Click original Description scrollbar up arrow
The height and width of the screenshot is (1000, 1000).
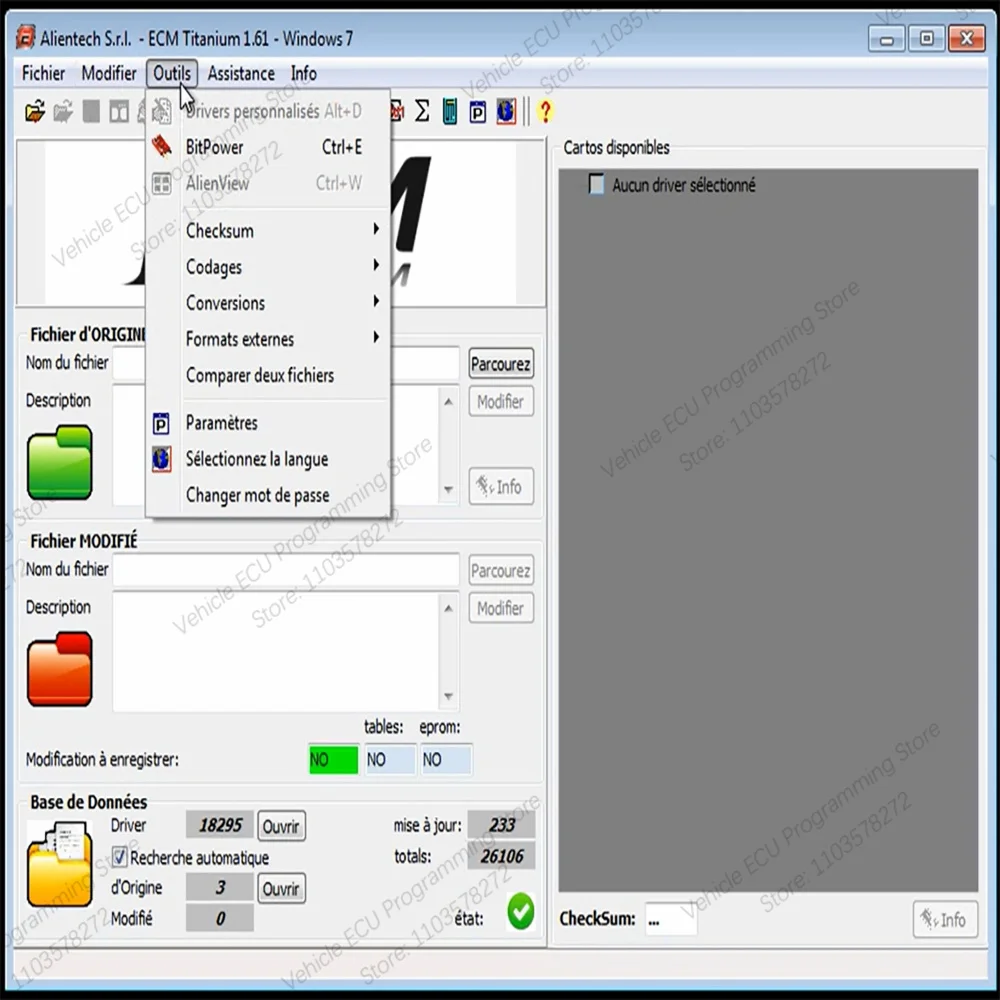click(448, 402)
